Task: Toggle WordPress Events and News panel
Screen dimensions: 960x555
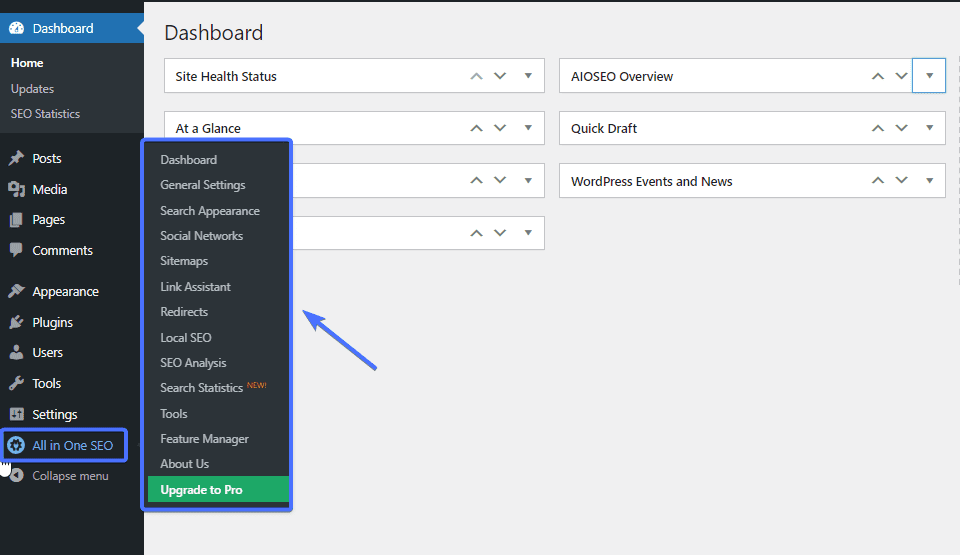Action: point(929,180)
